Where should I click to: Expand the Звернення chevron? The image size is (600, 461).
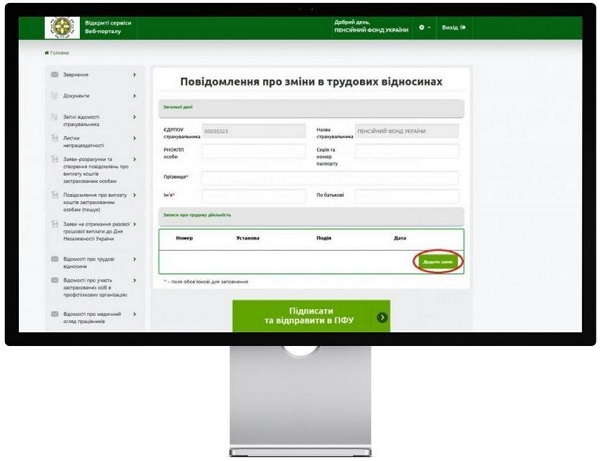point(134,75)
